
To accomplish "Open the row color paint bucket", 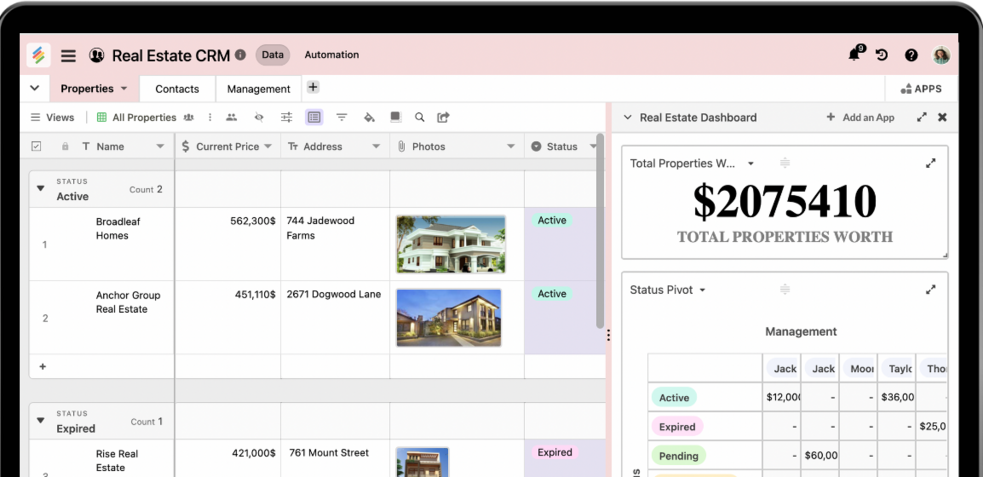I will [x=369, y=117].
